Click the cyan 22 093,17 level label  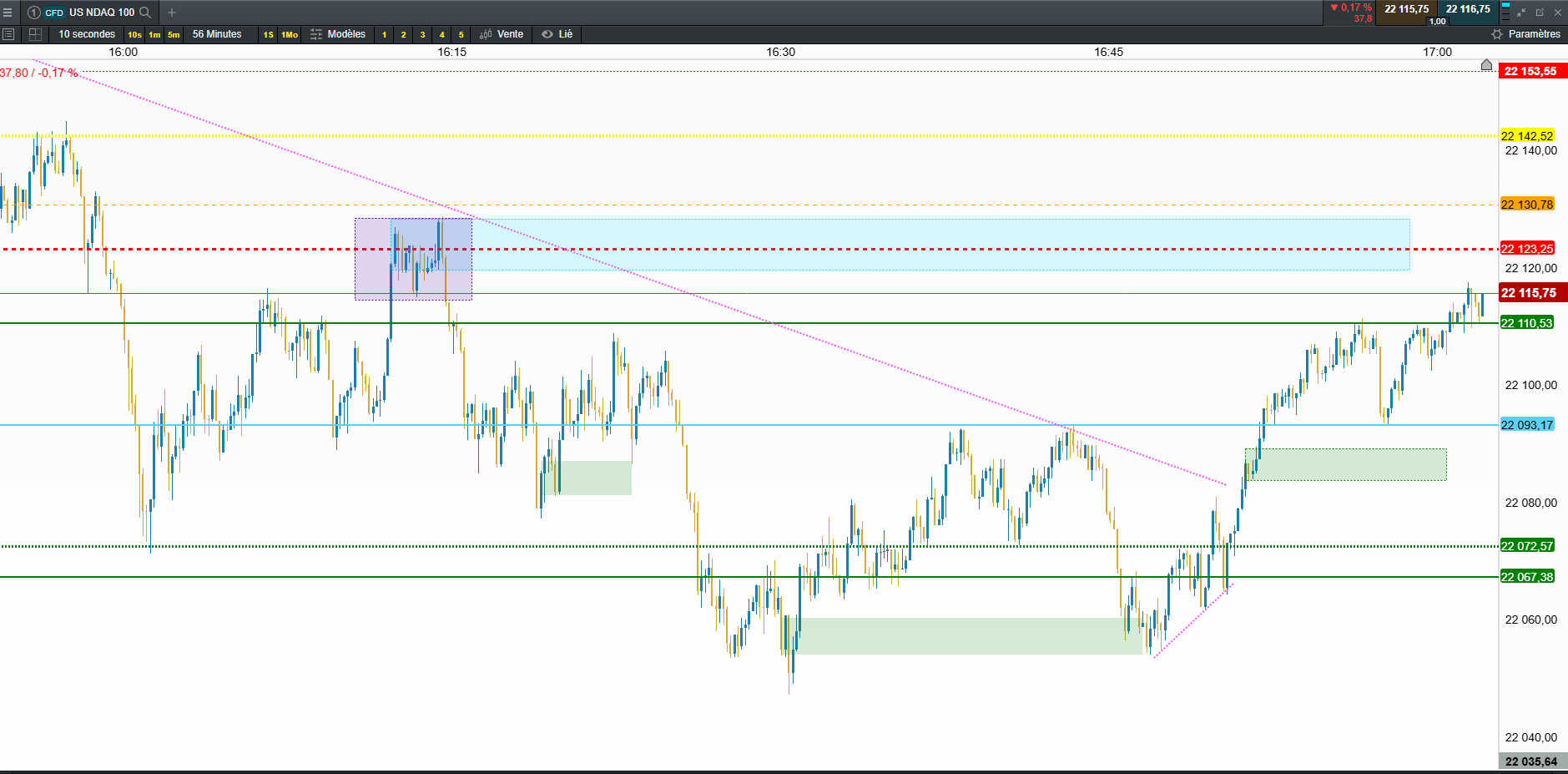tap(1527, 425)
